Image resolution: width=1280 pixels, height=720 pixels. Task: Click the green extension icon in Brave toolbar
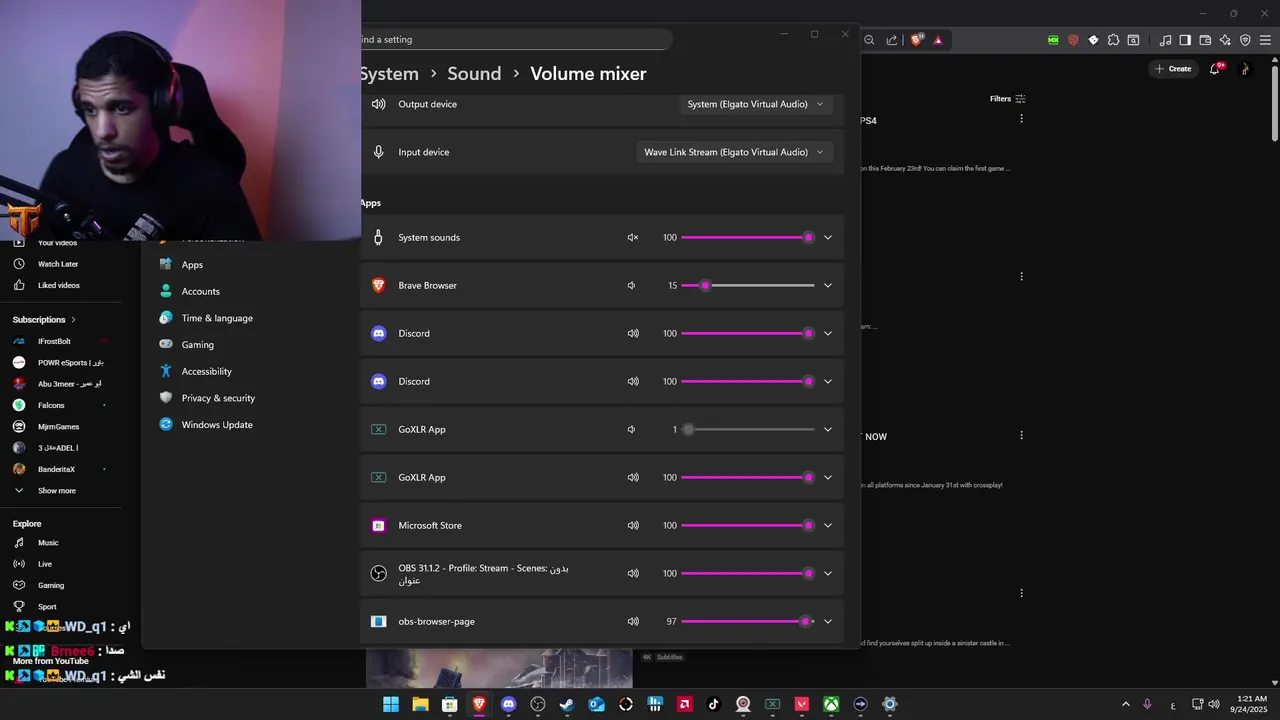click(1053, 40)
